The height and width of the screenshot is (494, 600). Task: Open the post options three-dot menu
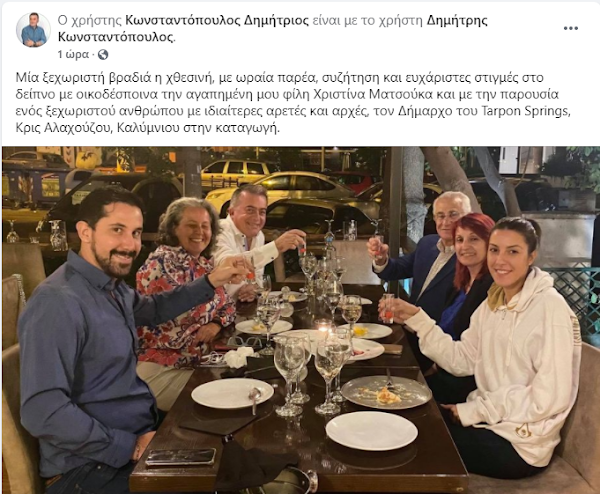571,28
